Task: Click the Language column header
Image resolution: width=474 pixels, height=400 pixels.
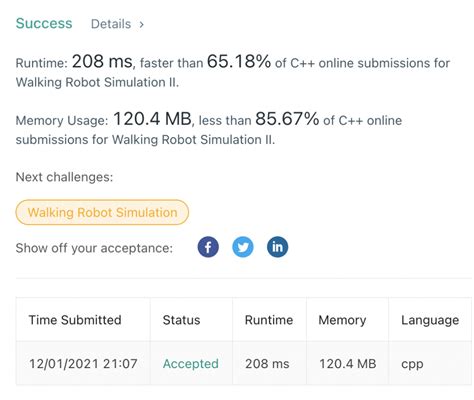Action: pos(430,320)
